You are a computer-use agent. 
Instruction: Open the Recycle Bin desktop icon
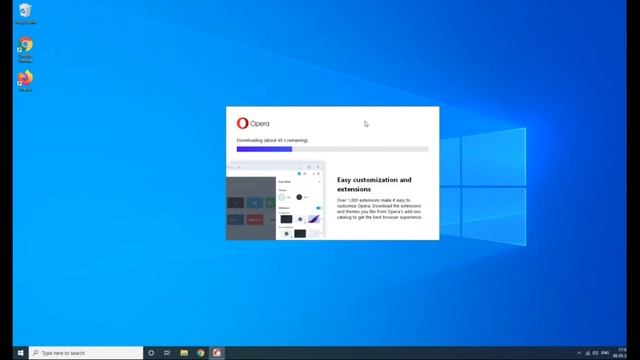[25, 14]
